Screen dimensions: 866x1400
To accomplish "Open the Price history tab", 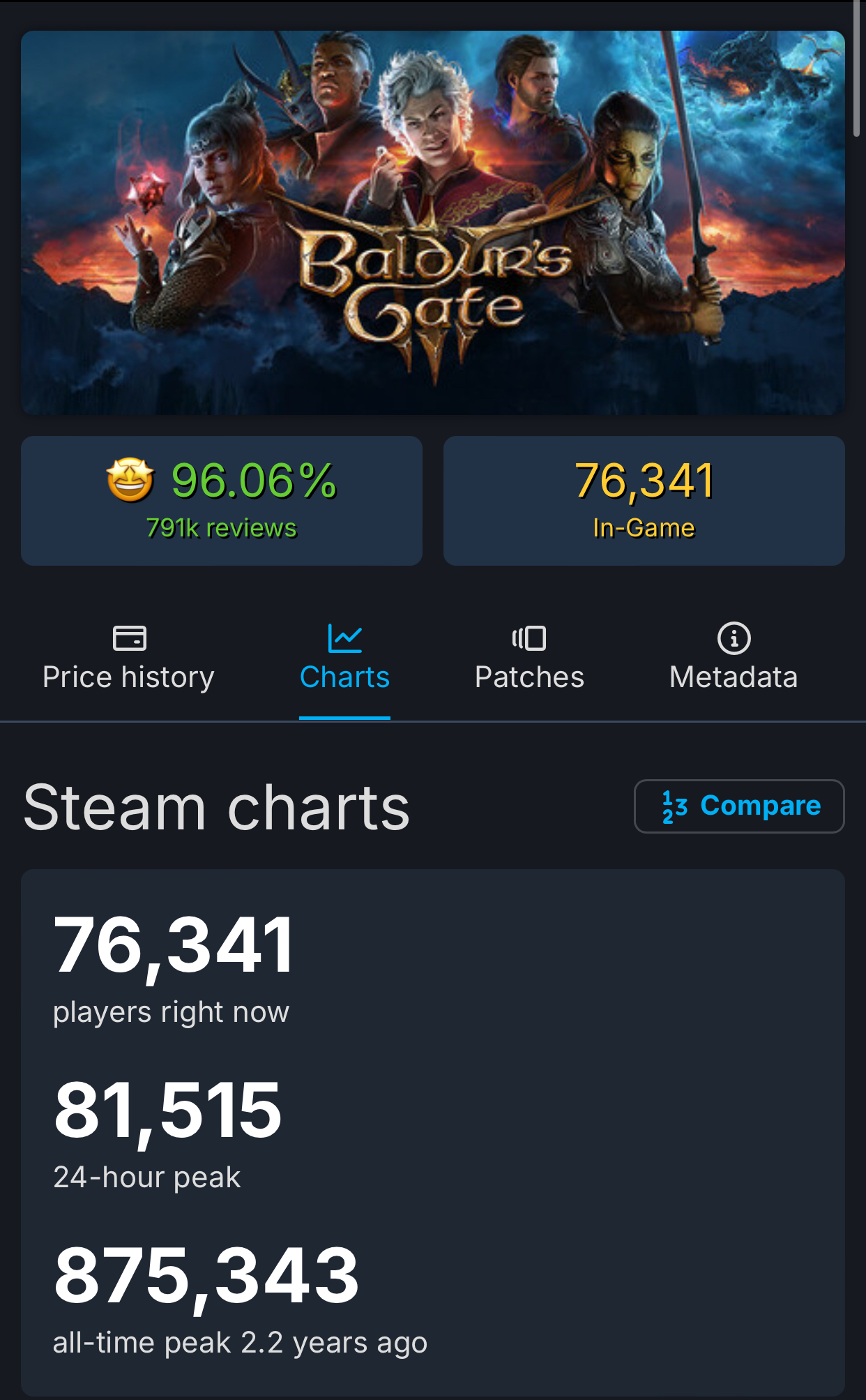I will (x=128, y=677).
